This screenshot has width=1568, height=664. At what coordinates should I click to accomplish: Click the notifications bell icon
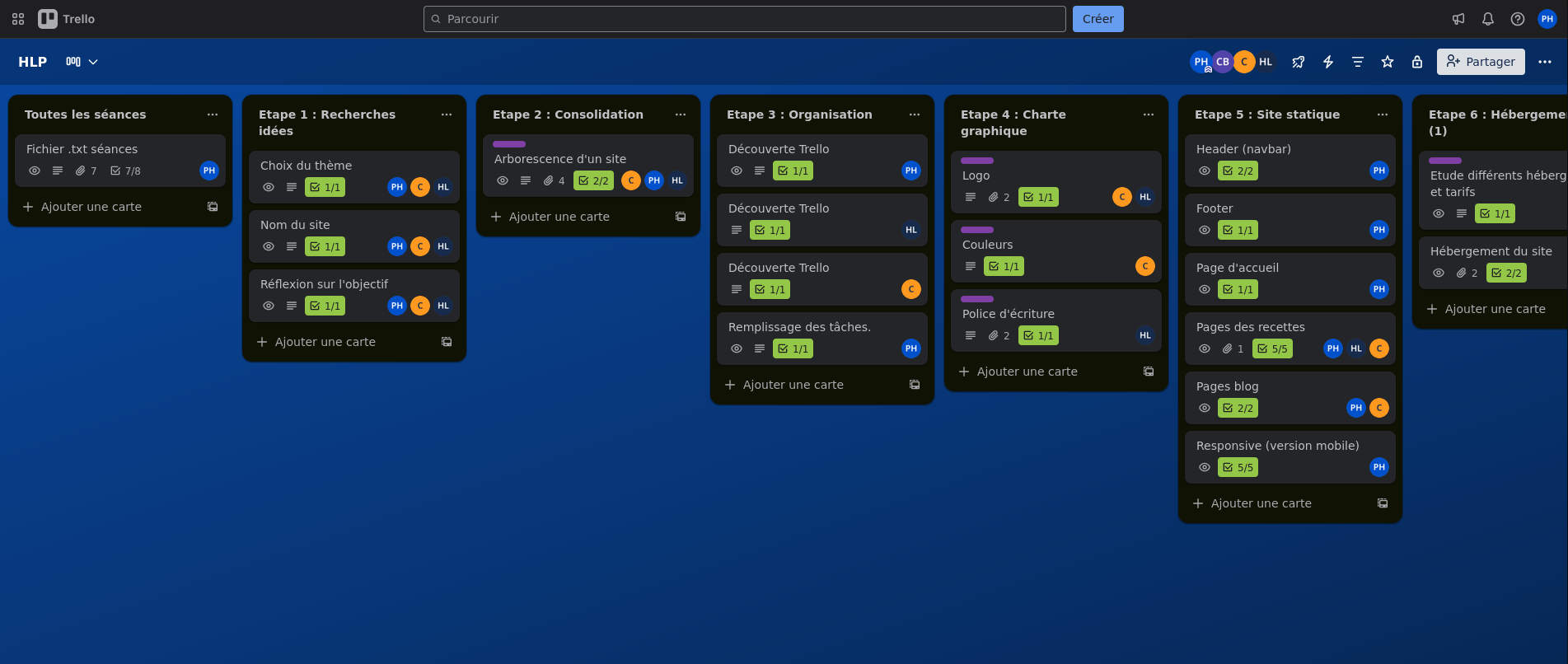point(1487,19)
